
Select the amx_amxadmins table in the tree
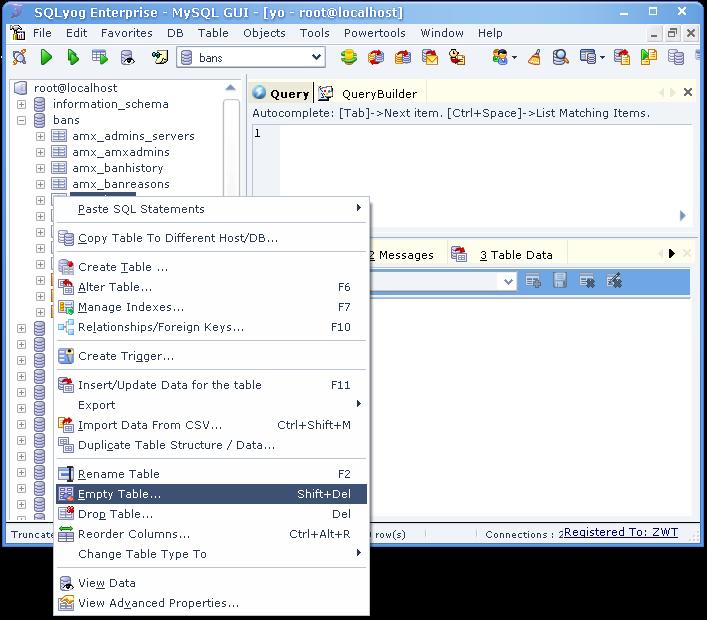click(121, 152)
